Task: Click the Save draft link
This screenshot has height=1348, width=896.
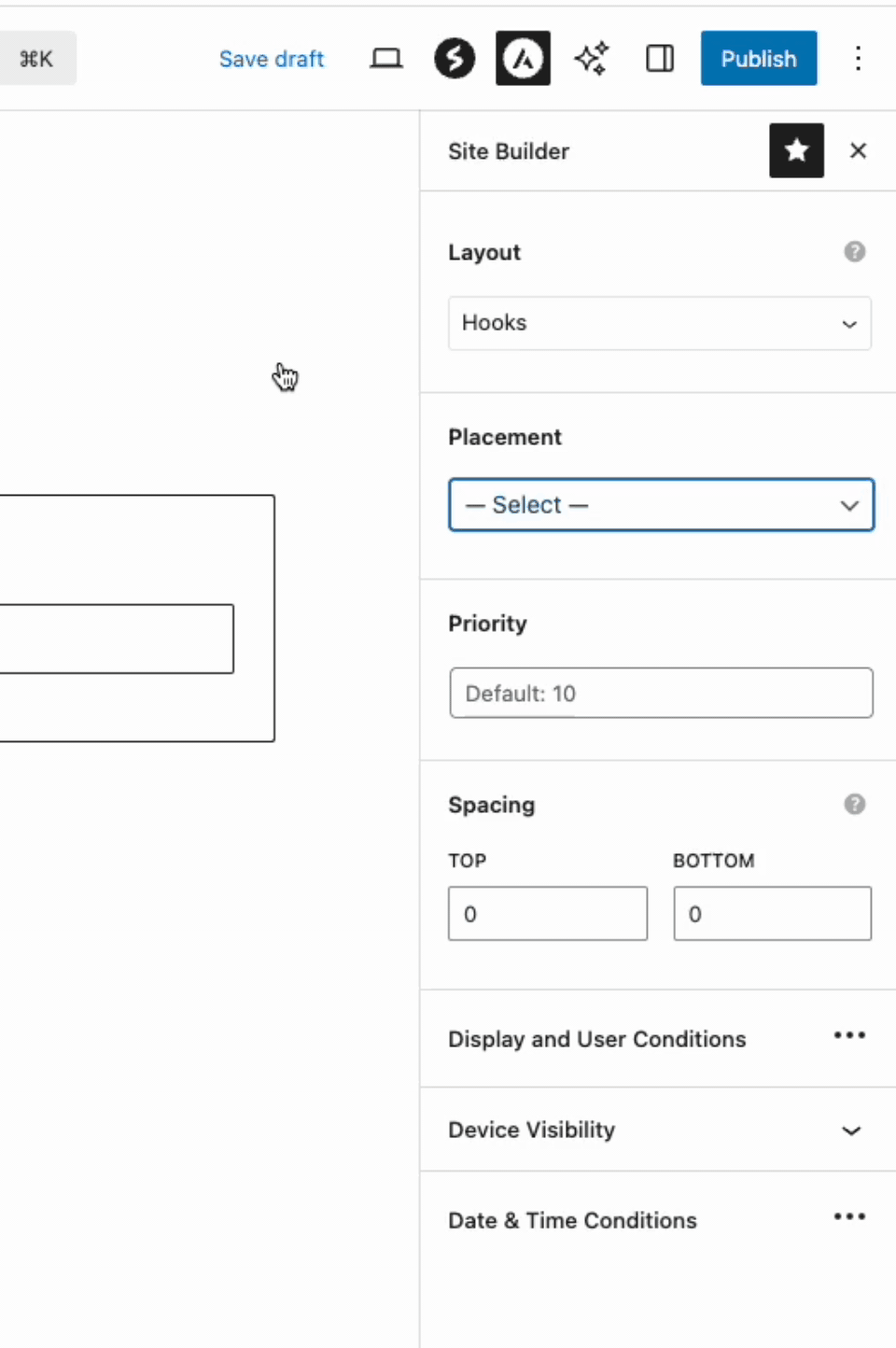Action: point(271,59)
